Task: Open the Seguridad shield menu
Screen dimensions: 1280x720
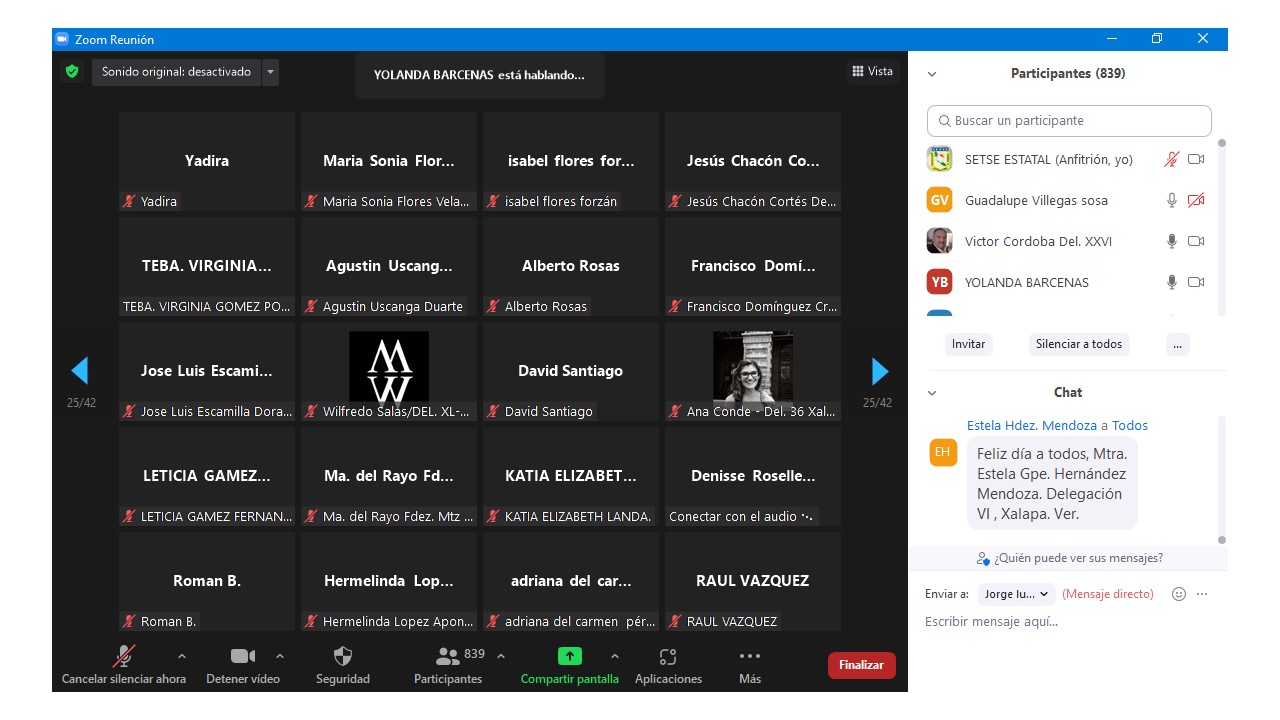Action: coord(343,665)
